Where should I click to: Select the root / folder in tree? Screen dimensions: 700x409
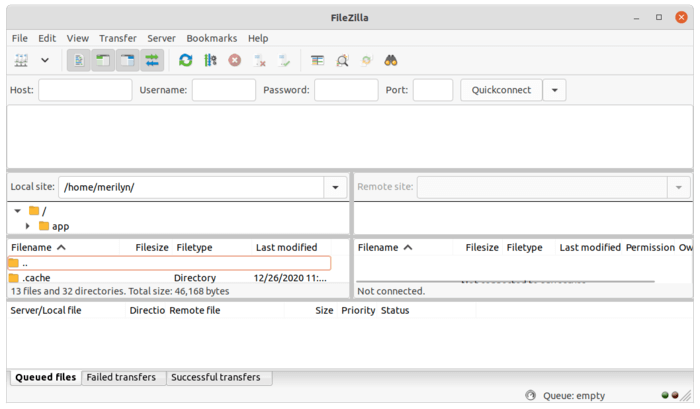coord(38,211)
